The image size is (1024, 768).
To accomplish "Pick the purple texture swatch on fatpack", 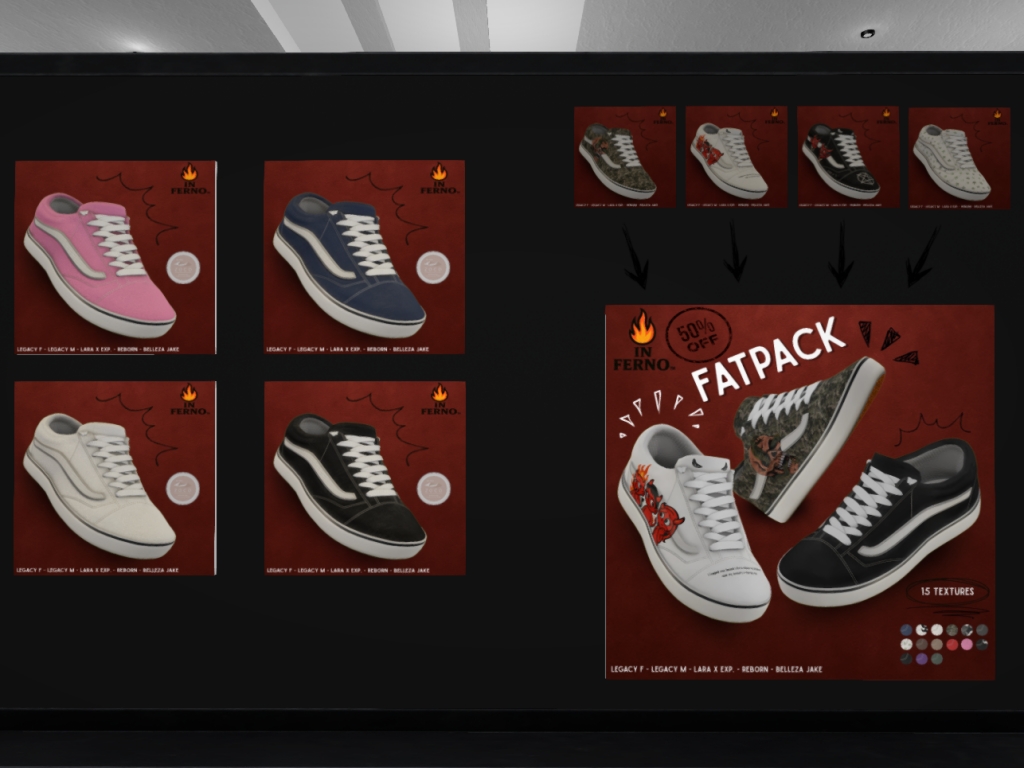I will [921, 659].
